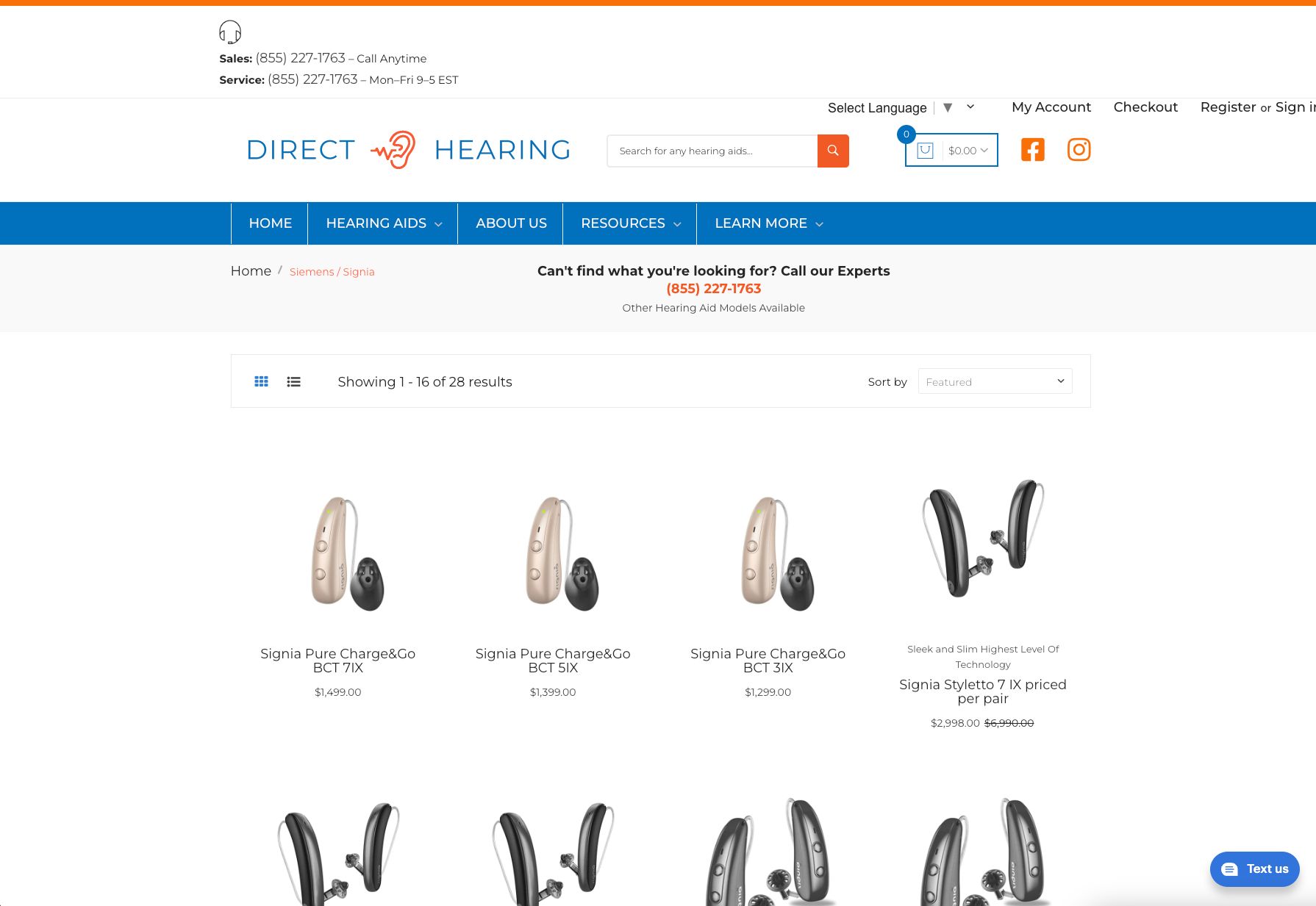Expand the Select Language dropdown
1316x906 pixels.
(x=901, y=107)
